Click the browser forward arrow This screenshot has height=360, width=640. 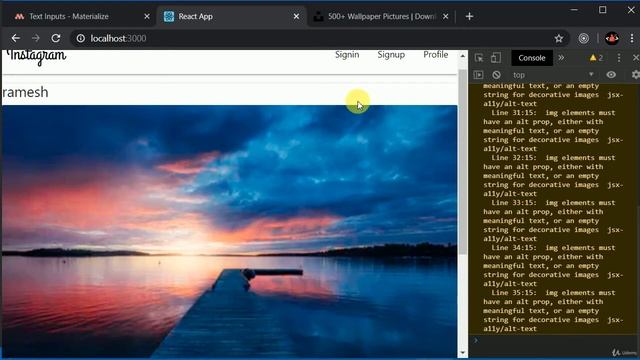coord(36,38)
